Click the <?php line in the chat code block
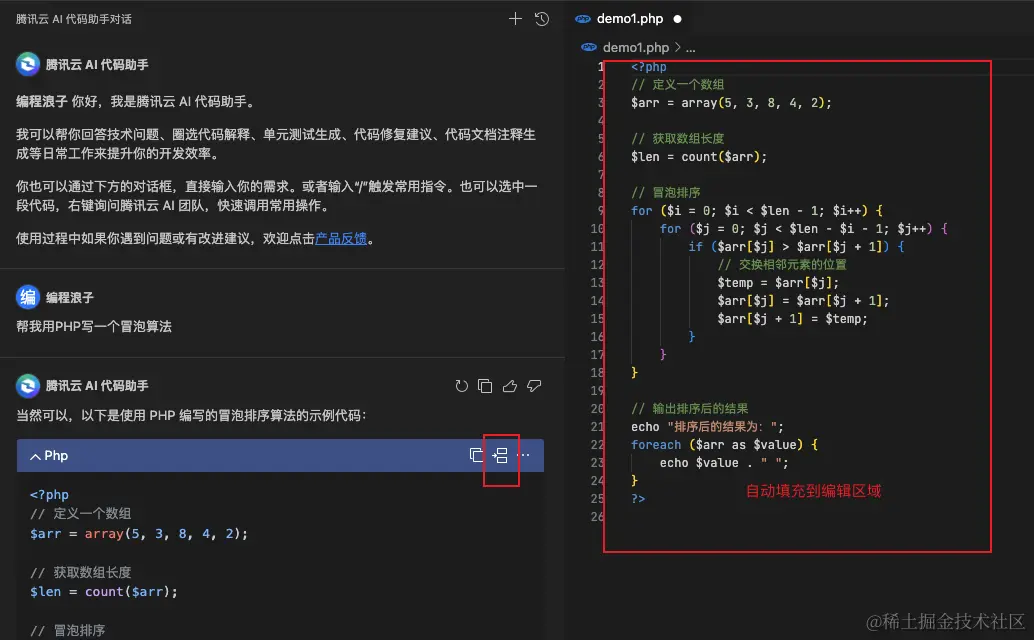This screenshot has width=1034, height=640. [x=49, y=494]
